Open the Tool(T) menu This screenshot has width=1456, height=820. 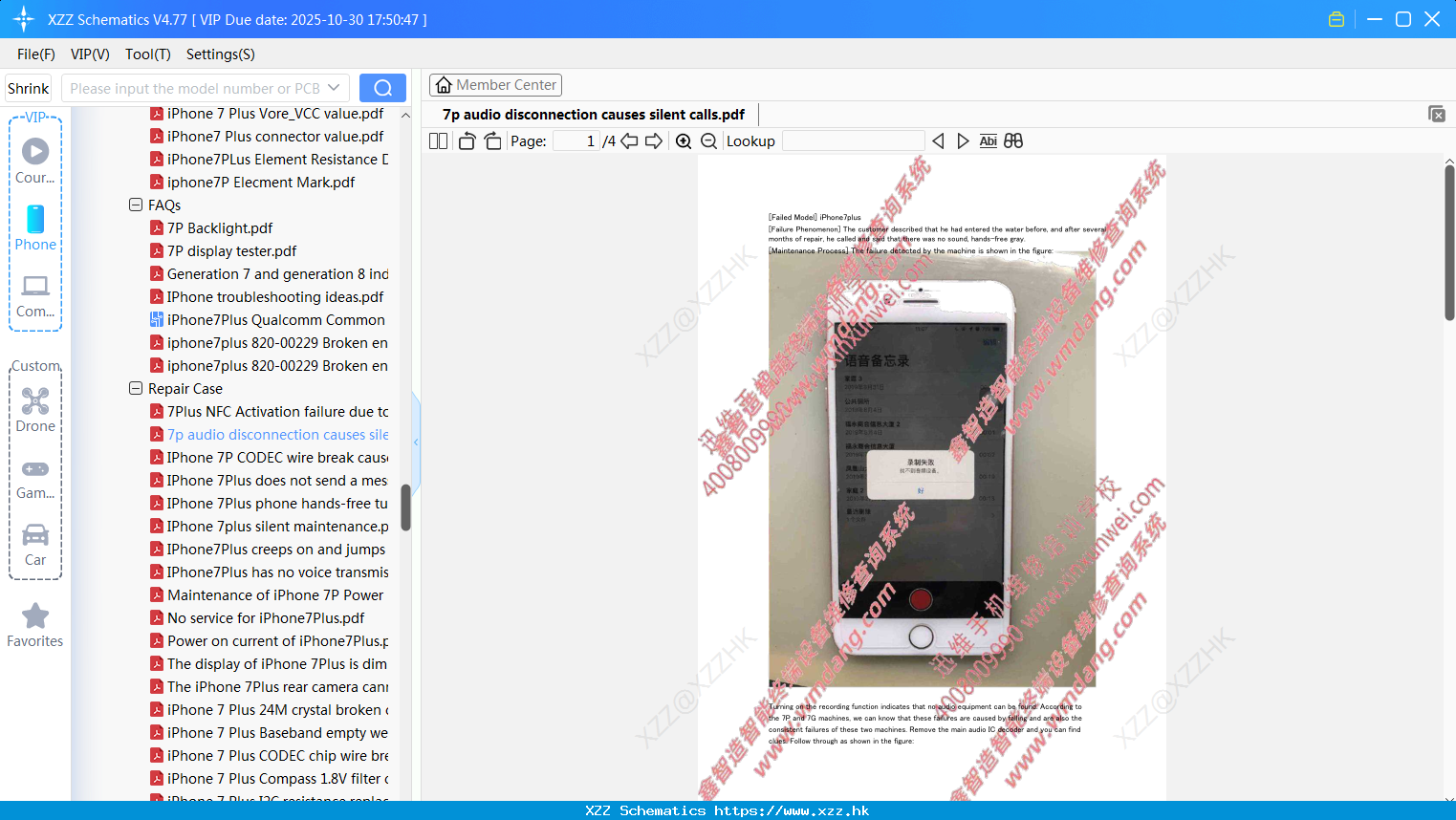148,54
